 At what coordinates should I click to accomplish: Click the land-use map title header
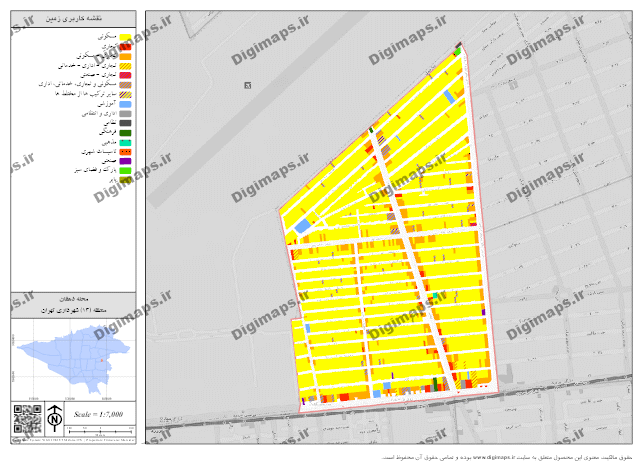pos(73,19)
